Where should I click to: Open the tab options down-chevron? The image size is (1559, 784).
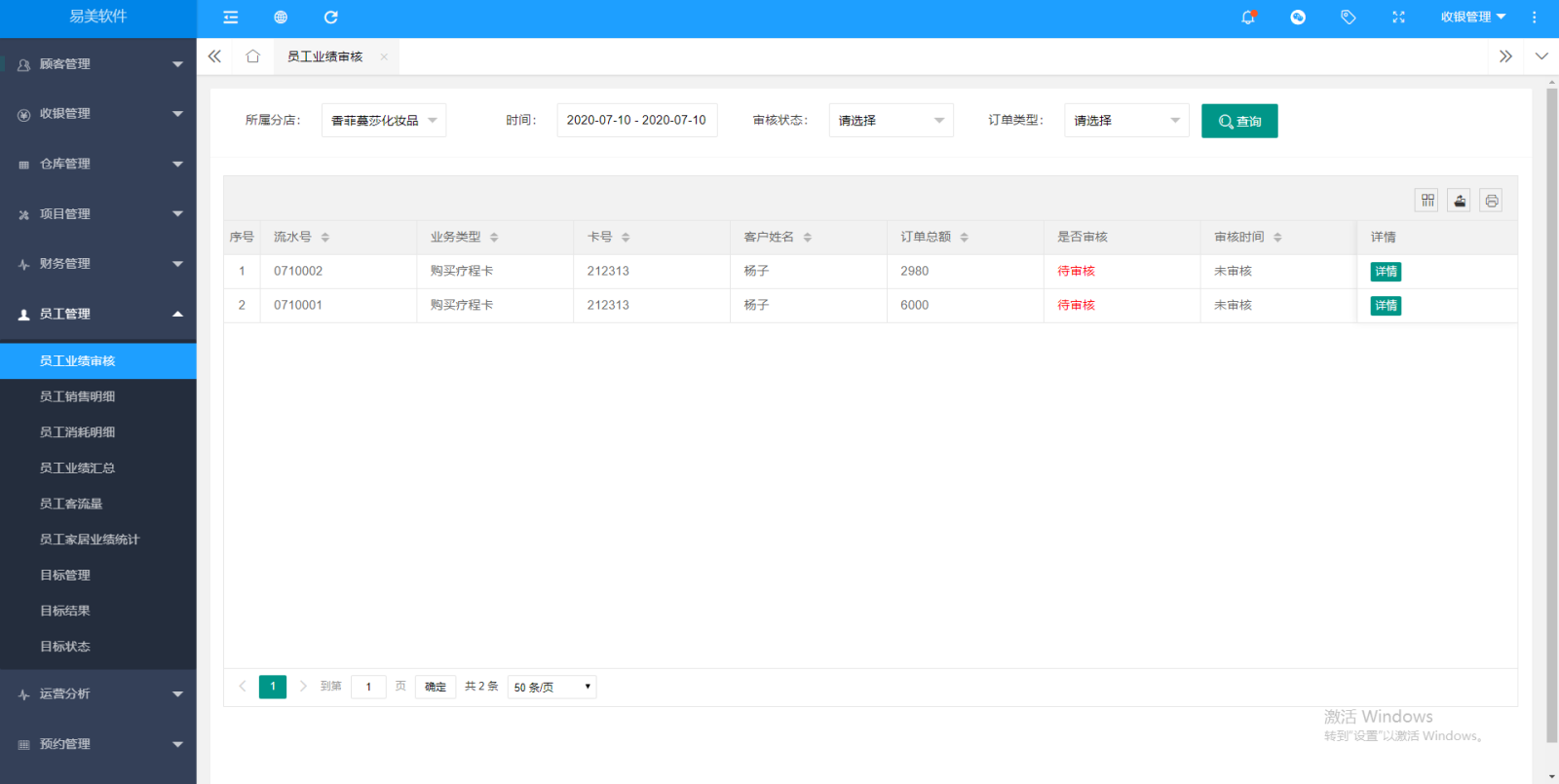tap(1541, 56)
